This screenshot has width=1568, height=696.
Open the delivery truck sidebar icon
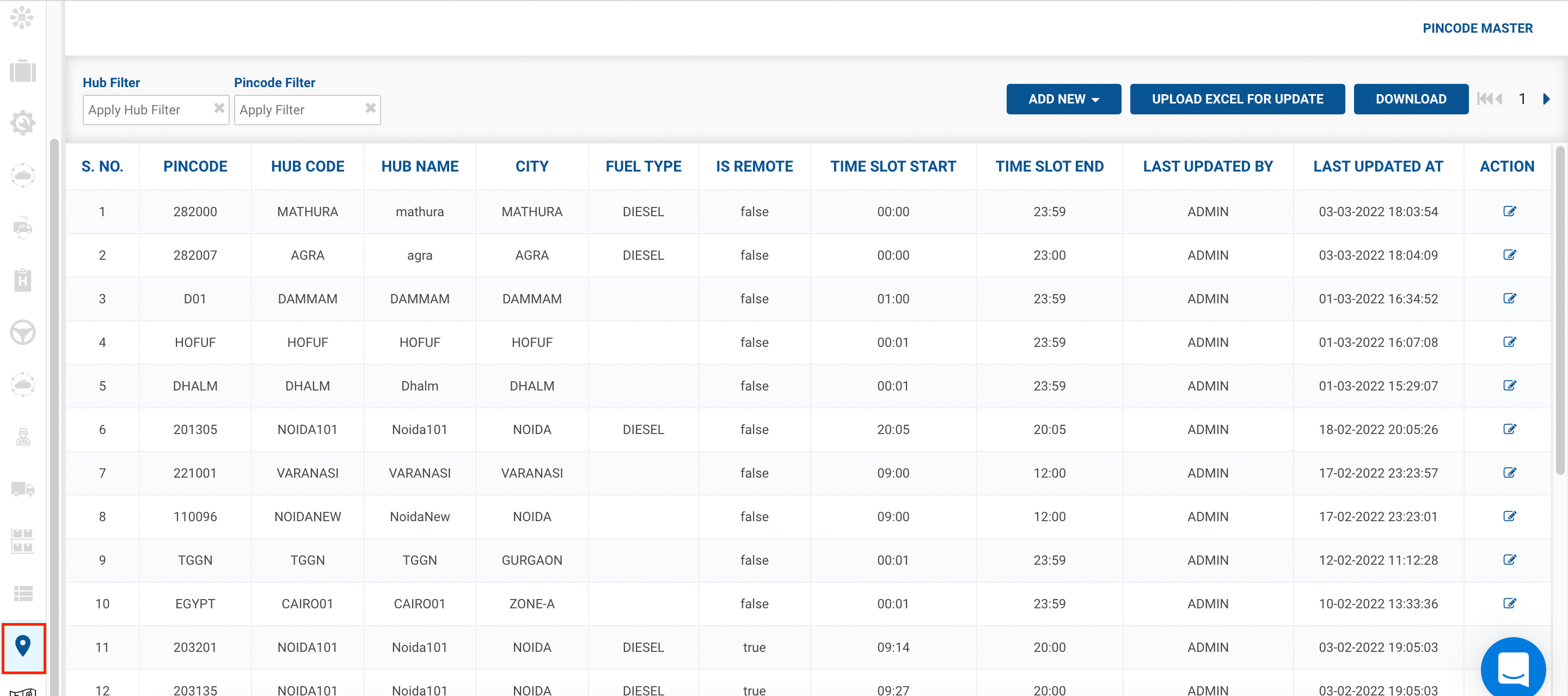pos(22,489)
